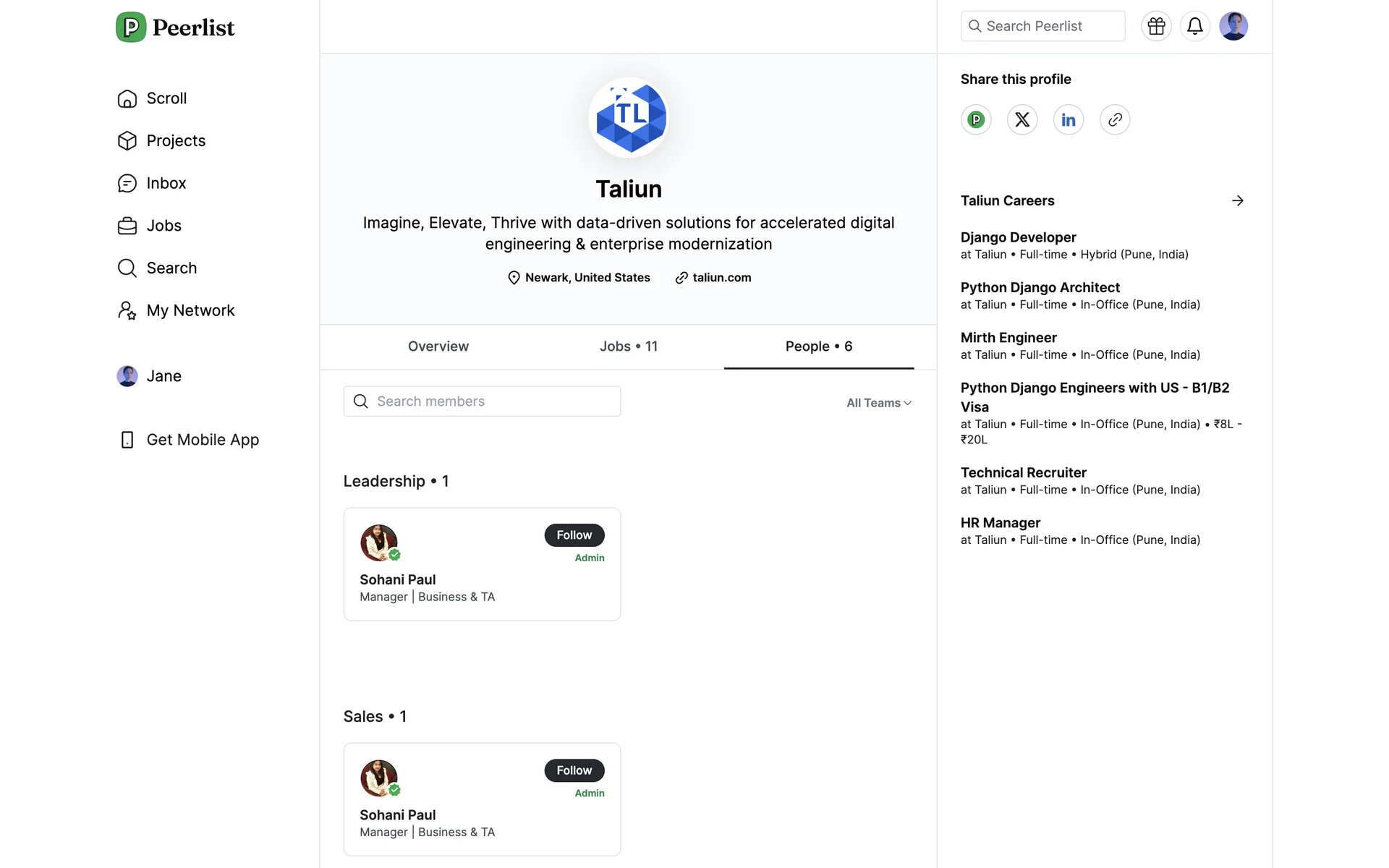This screenshot has height=868, width=1389.
Task: Visit the taliun.com website link
Action: [x=721, y=277]
